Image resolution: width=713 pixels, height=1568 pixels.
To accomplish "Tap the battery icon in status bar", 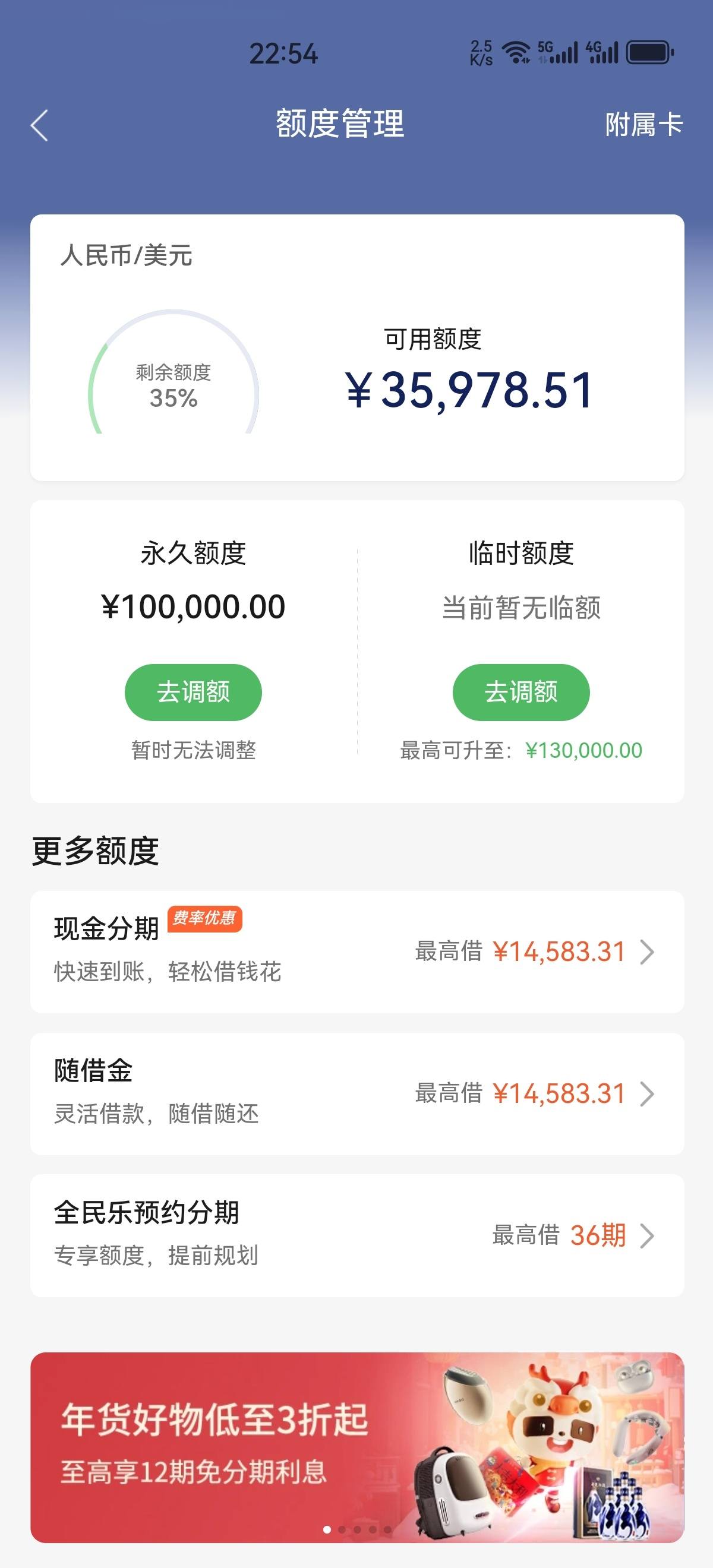I will click(x=650, y=52).
